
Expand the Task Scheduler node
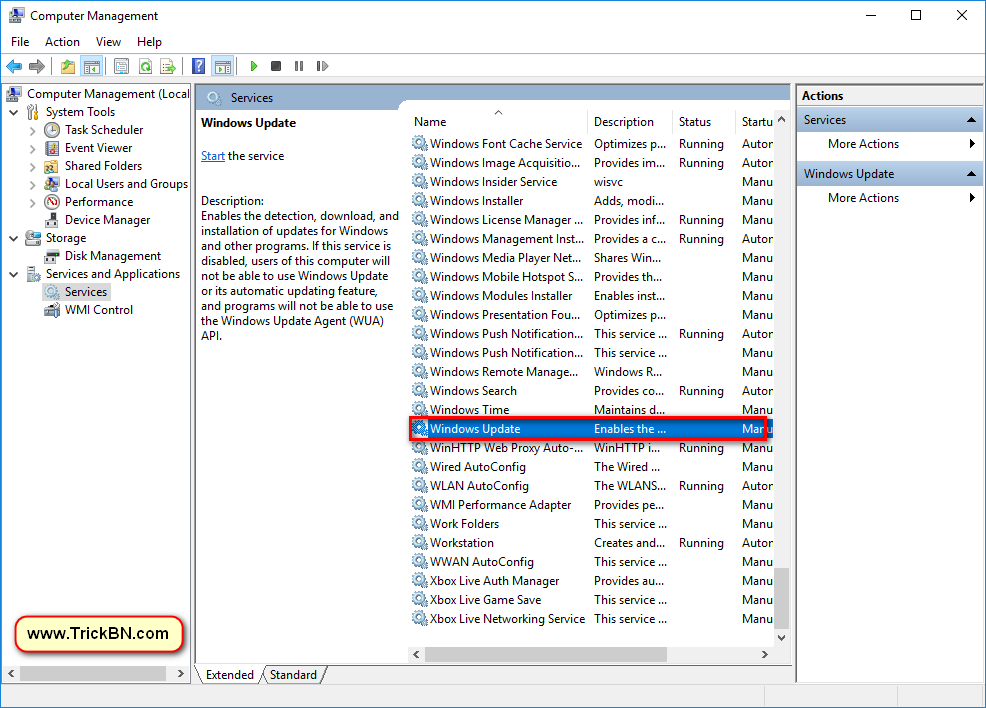(33, 131)
